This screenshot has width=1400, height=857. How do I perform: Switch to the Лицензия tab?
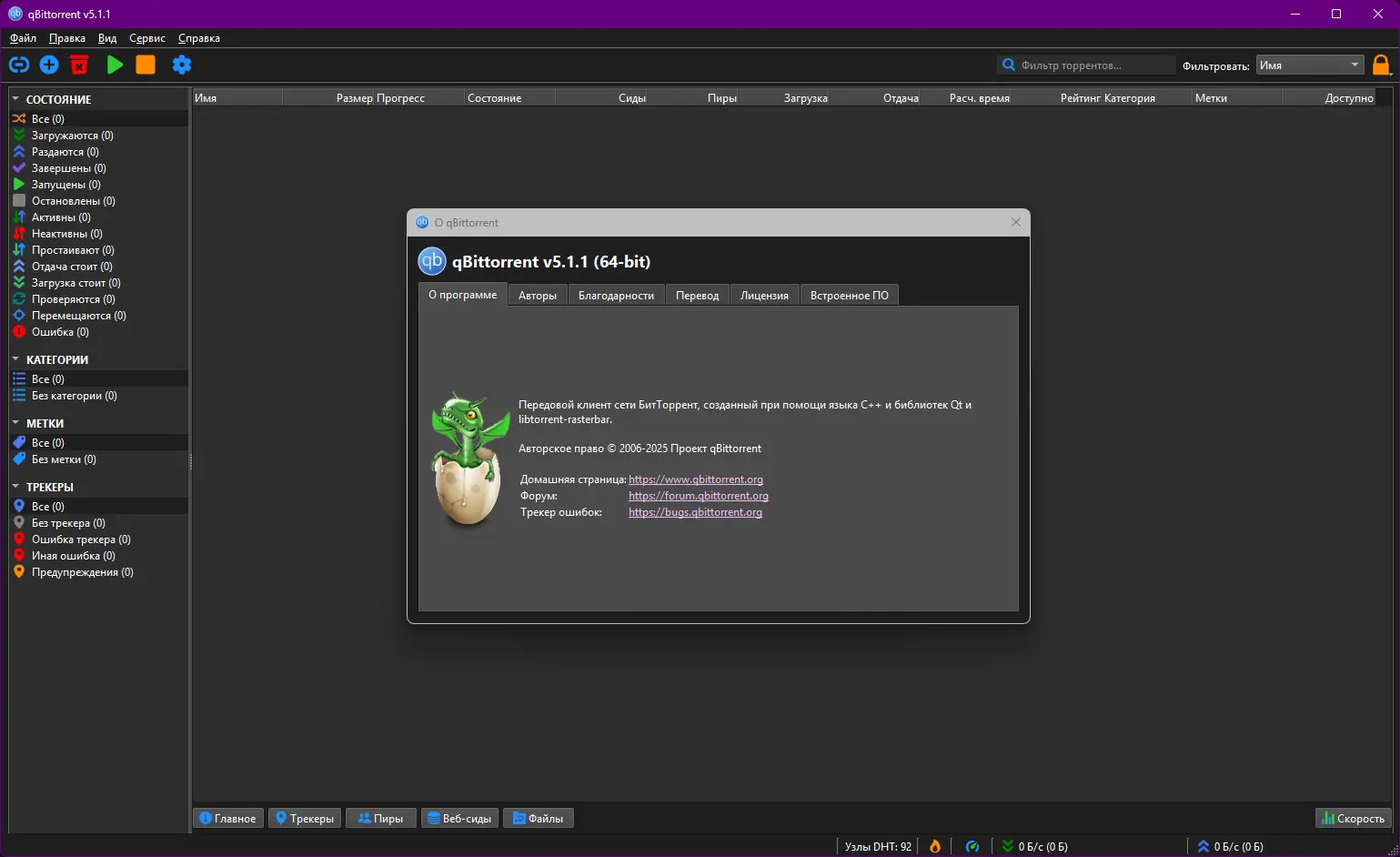[x=764, y=296]
